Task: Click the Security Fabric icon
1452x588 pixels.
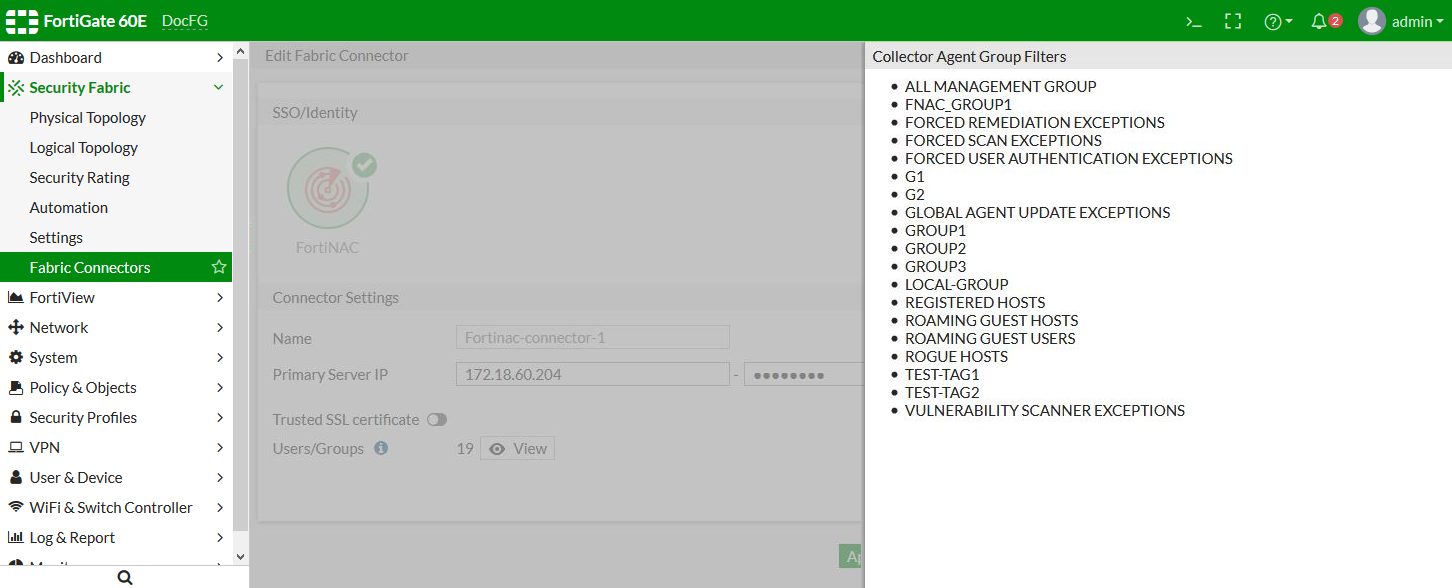Action: pyautogui.click(x=16, y=87)
